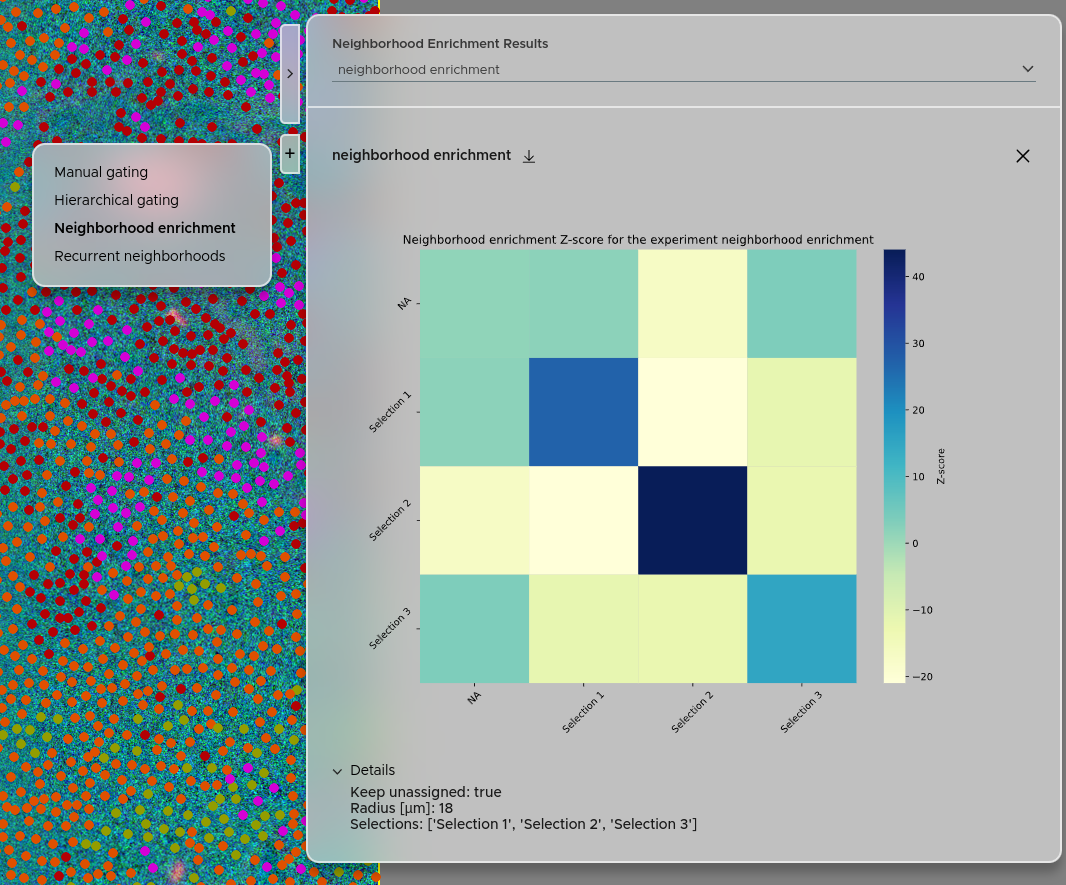Viewport: 1066px width, 885px height.
Task: Select the Neighborhood enrichment menu entry
Action: point(145,228)
